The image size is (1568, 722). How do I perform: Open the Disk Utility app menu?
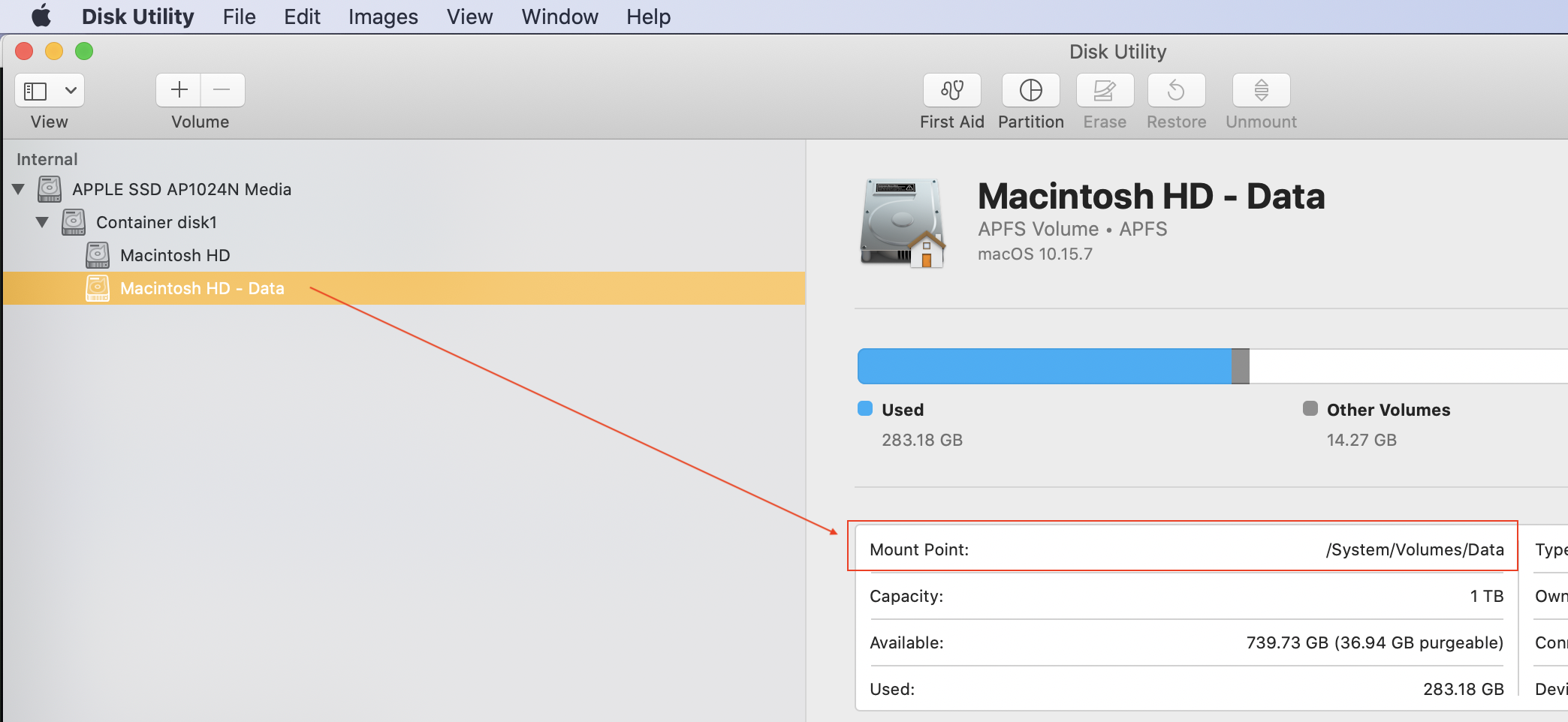click(137, 17)
